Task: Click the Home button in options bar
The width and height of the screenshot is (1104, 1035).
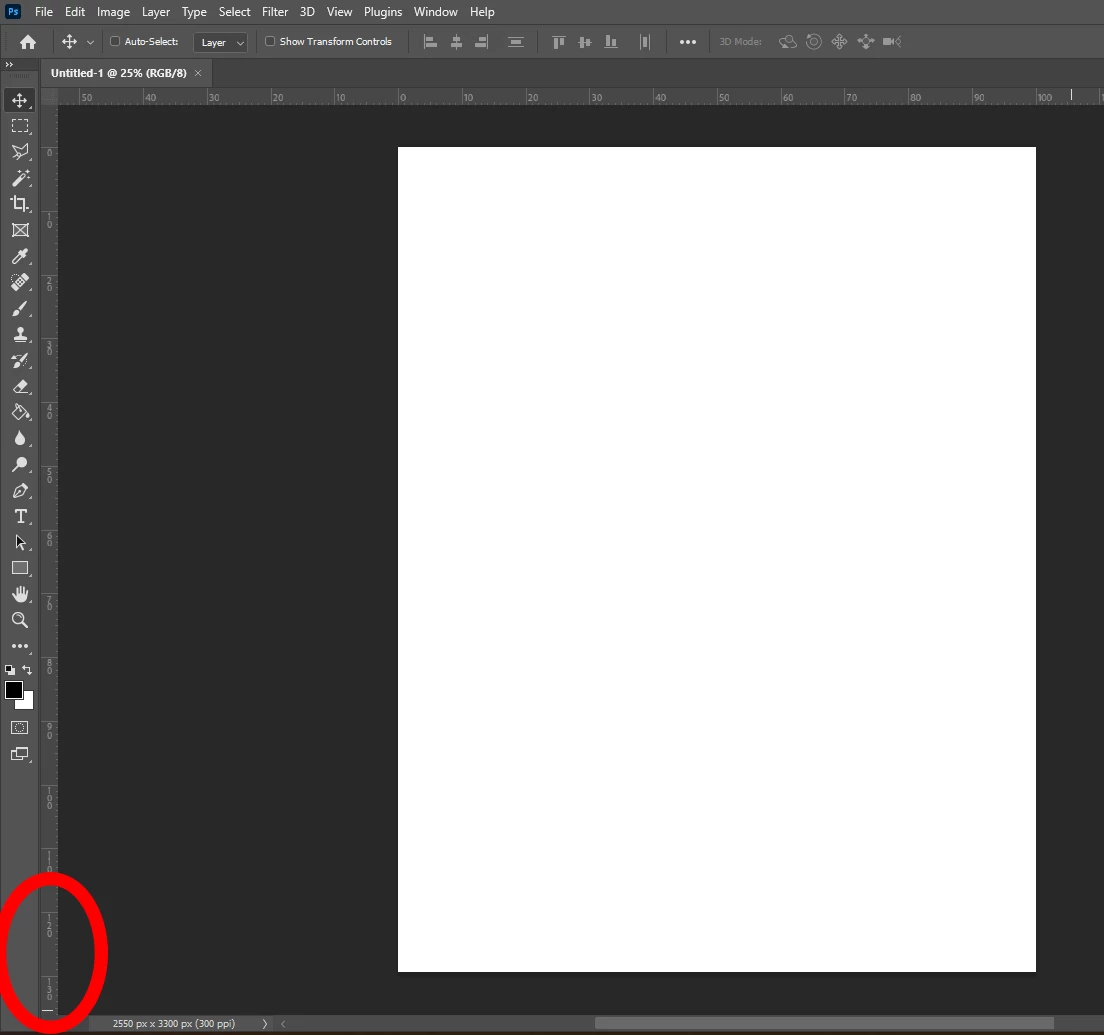Action: click(27, 42)
